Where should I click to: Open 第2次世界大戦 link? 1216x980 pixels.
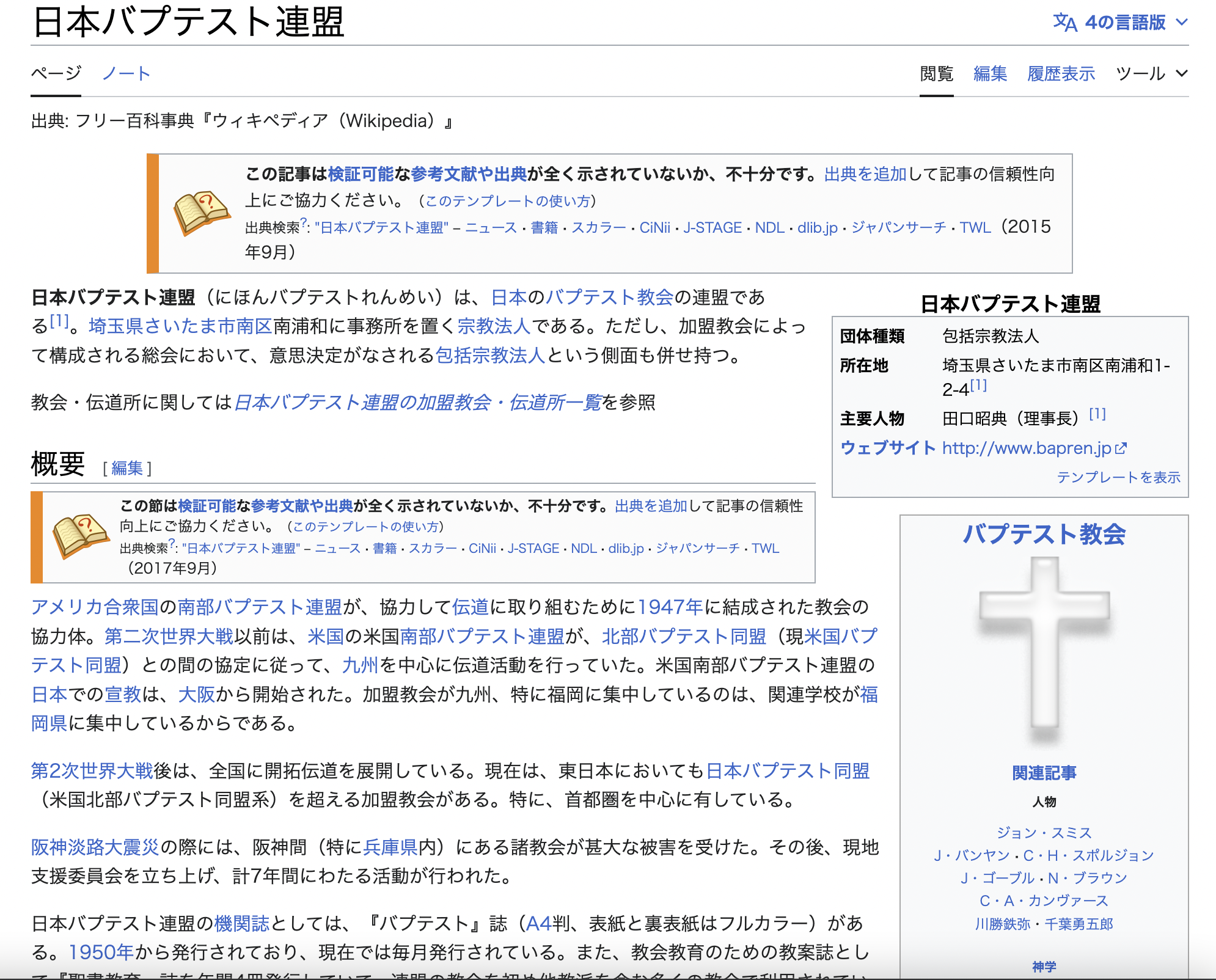coord(92,771)
